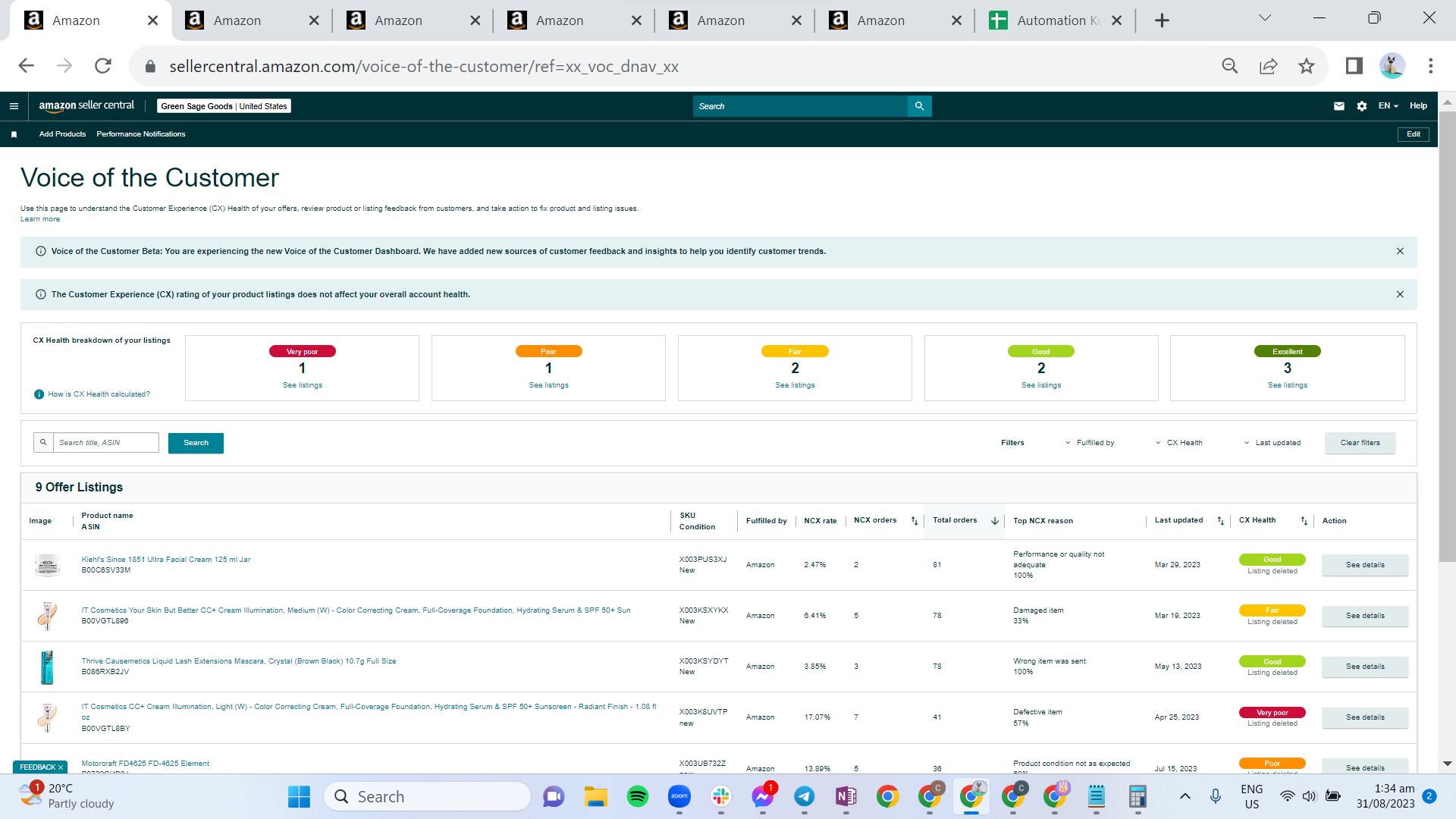
Task: Click the Search title, ASIN input field
Action: [x=105, y=443]
